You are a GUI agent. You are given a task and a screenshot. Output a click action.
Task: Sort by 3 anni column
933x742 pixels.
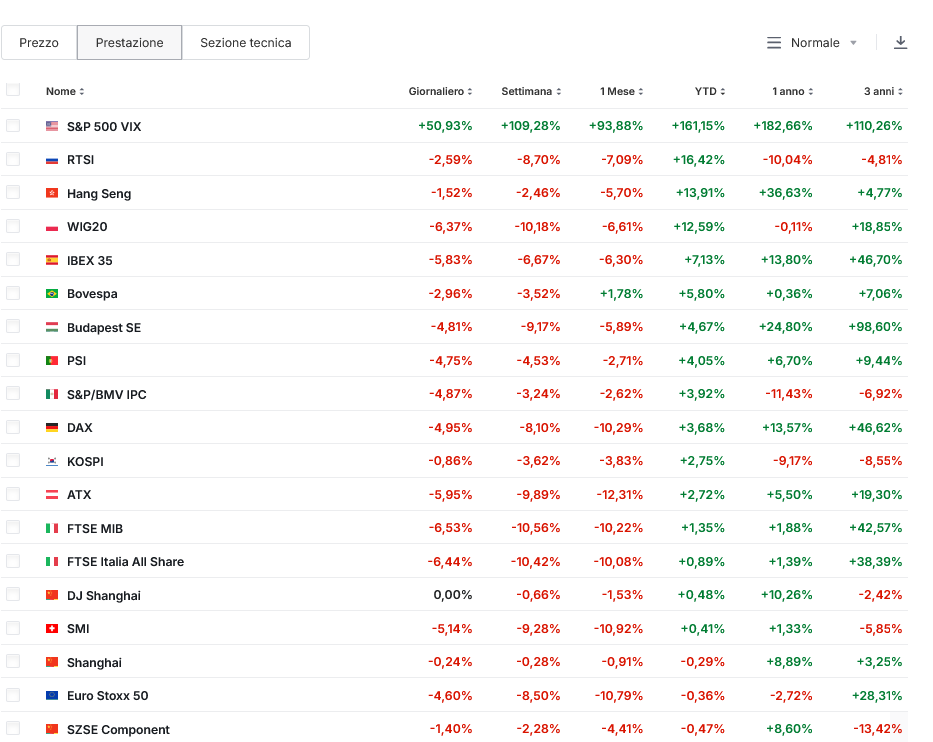point(883,92)
